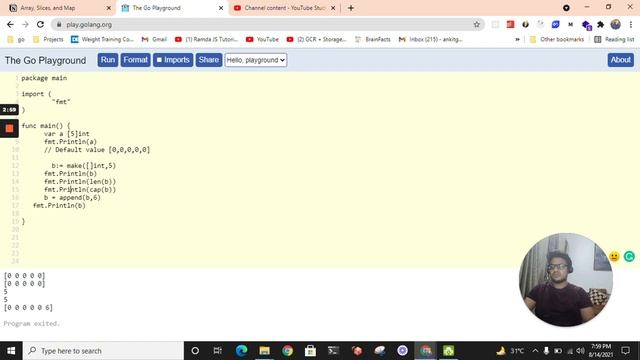Open the Inbox (215) bookmark
Viewport: 640px width, 360px height.
click(431, 39)
